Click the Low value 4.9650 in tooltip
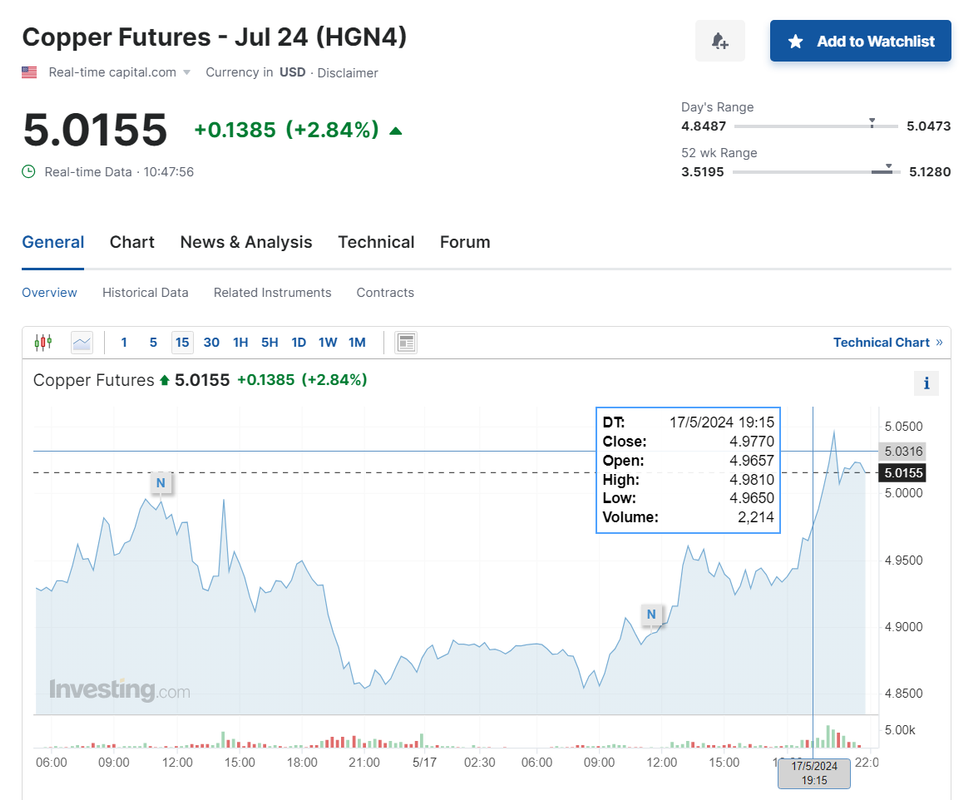Image resolution: width=969 pixels, height=800 pixels. click(751, 498)
